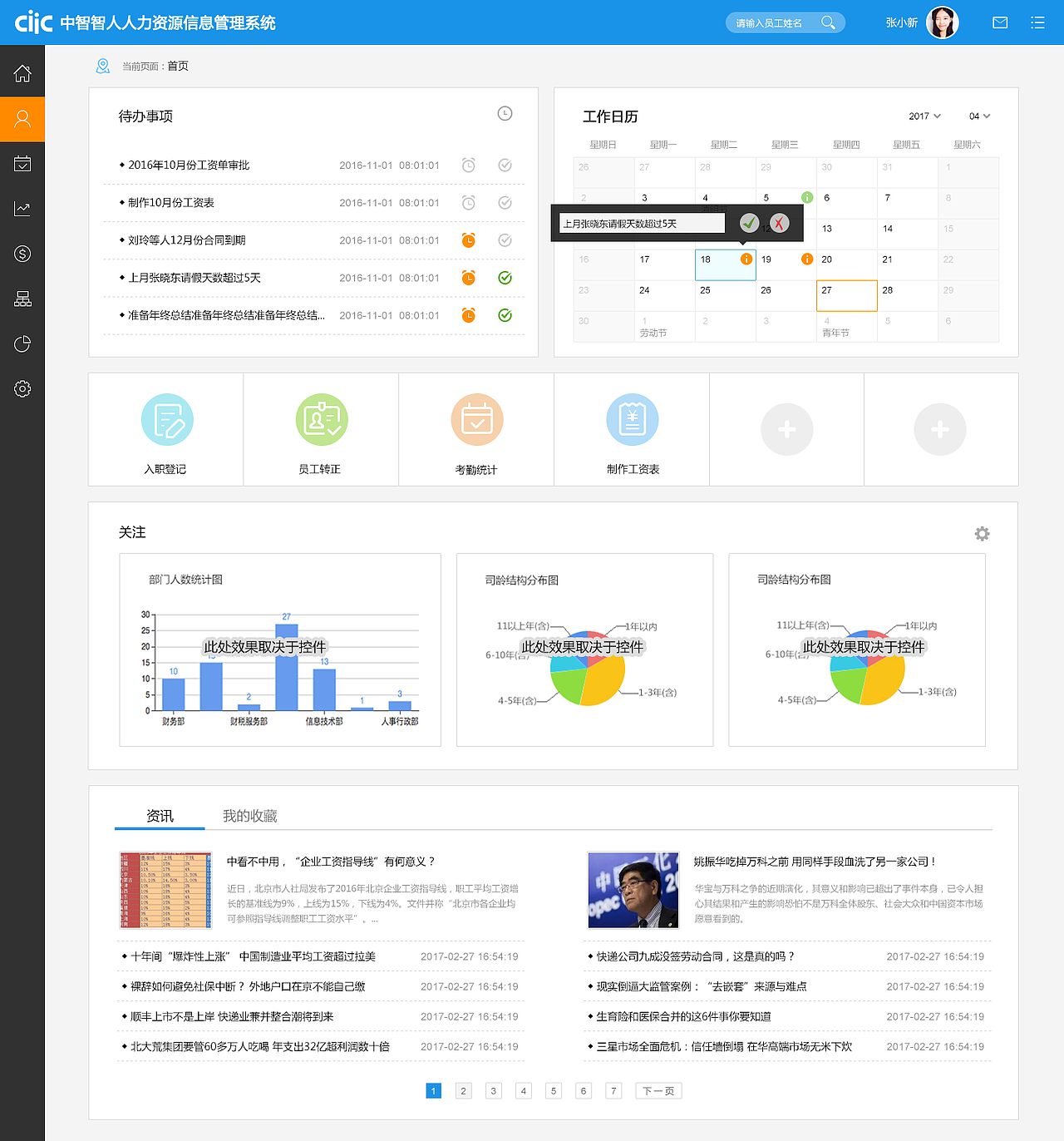Confirm the calendar note with green check

[x=749, y=223]
